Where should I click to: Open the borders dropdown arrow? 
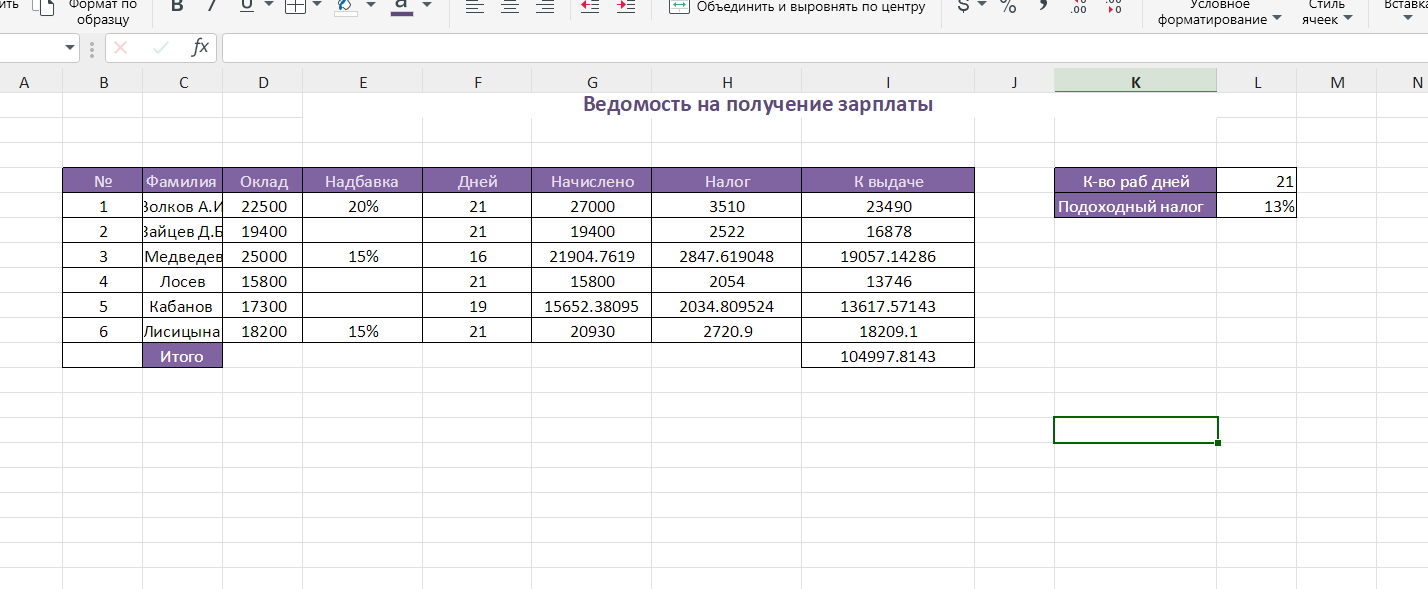318,4
